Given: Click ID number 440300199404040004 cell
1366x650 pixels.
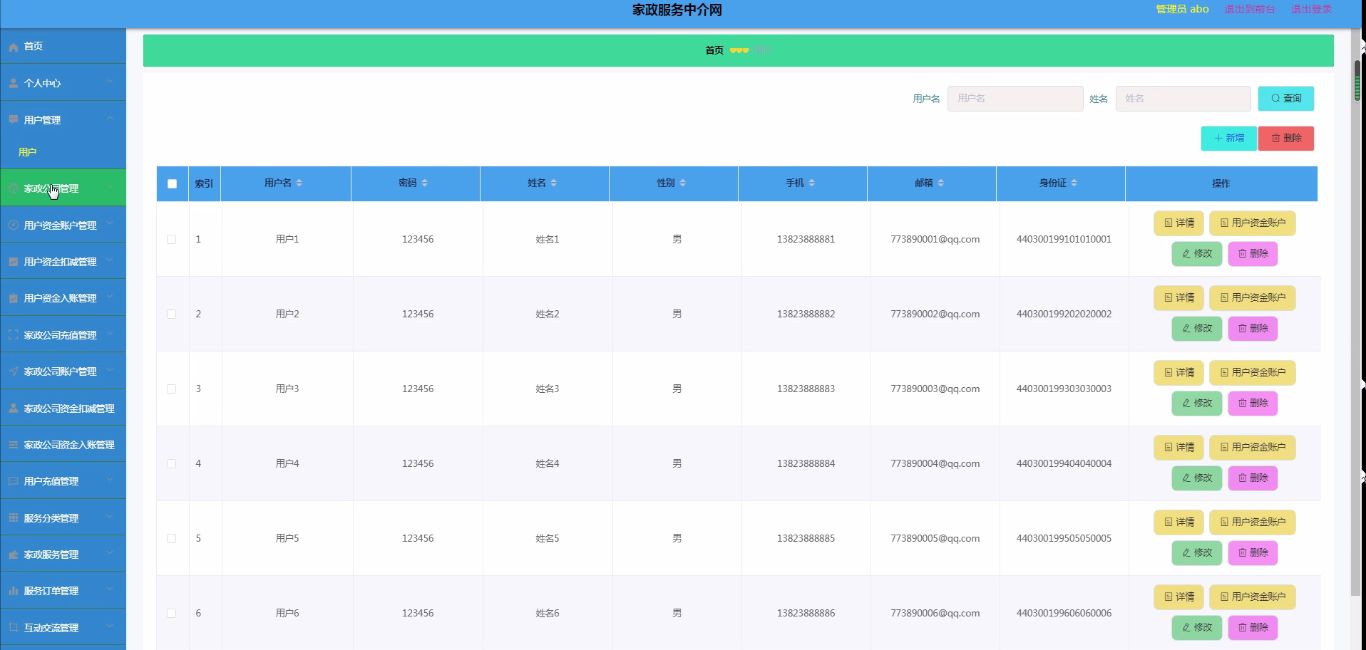Looking at the screenshot, I should click(1064, 464).
